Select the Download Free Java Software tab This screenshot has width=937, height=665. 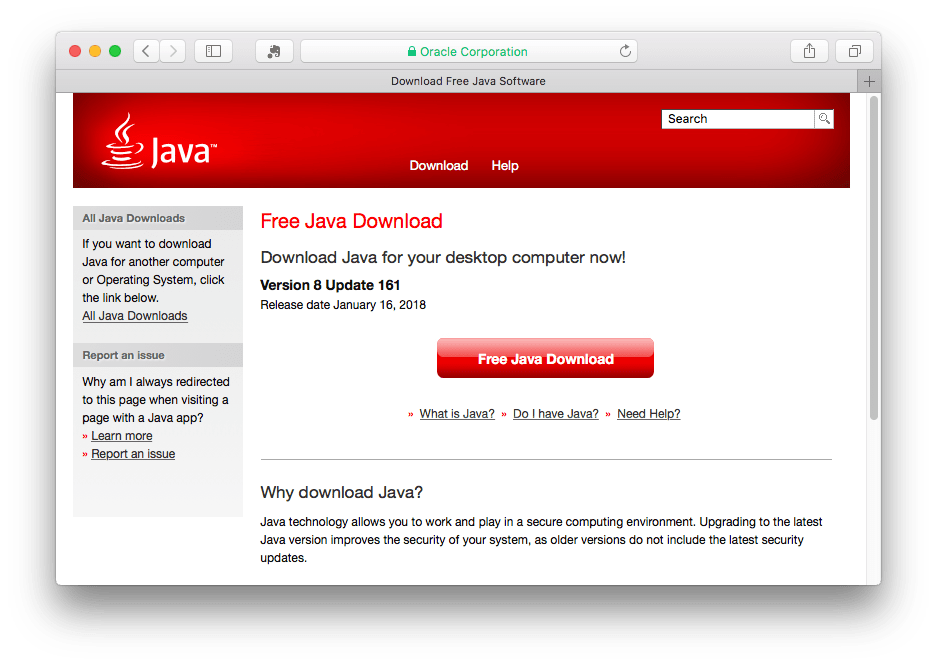coord(457,81)
